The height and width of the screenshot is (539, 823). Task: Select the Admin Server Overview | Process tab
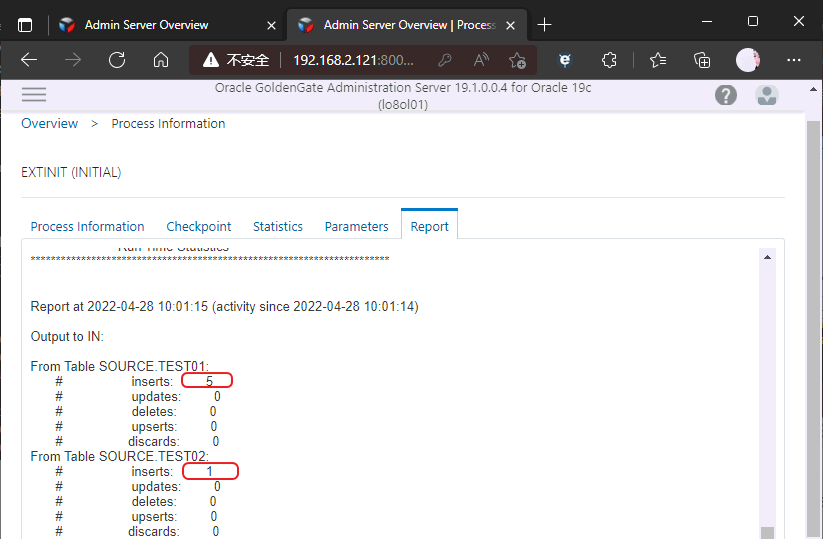click(x=407, y=25)
